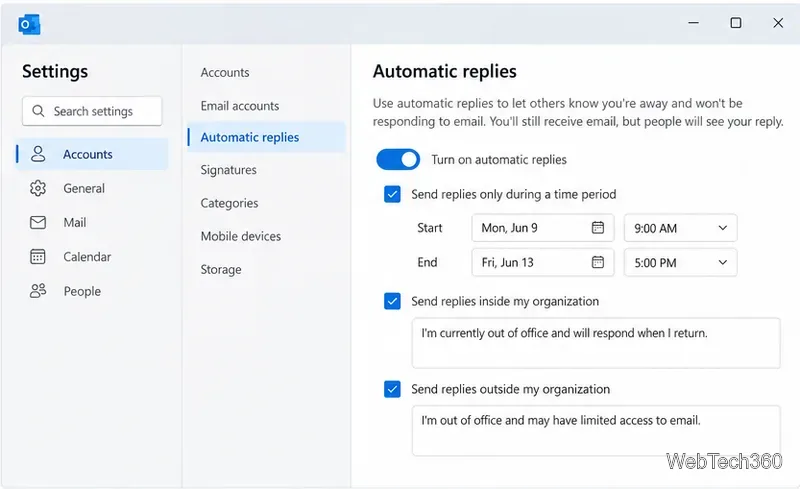Uncheck Send replies outside my organization

coord(392,389)
